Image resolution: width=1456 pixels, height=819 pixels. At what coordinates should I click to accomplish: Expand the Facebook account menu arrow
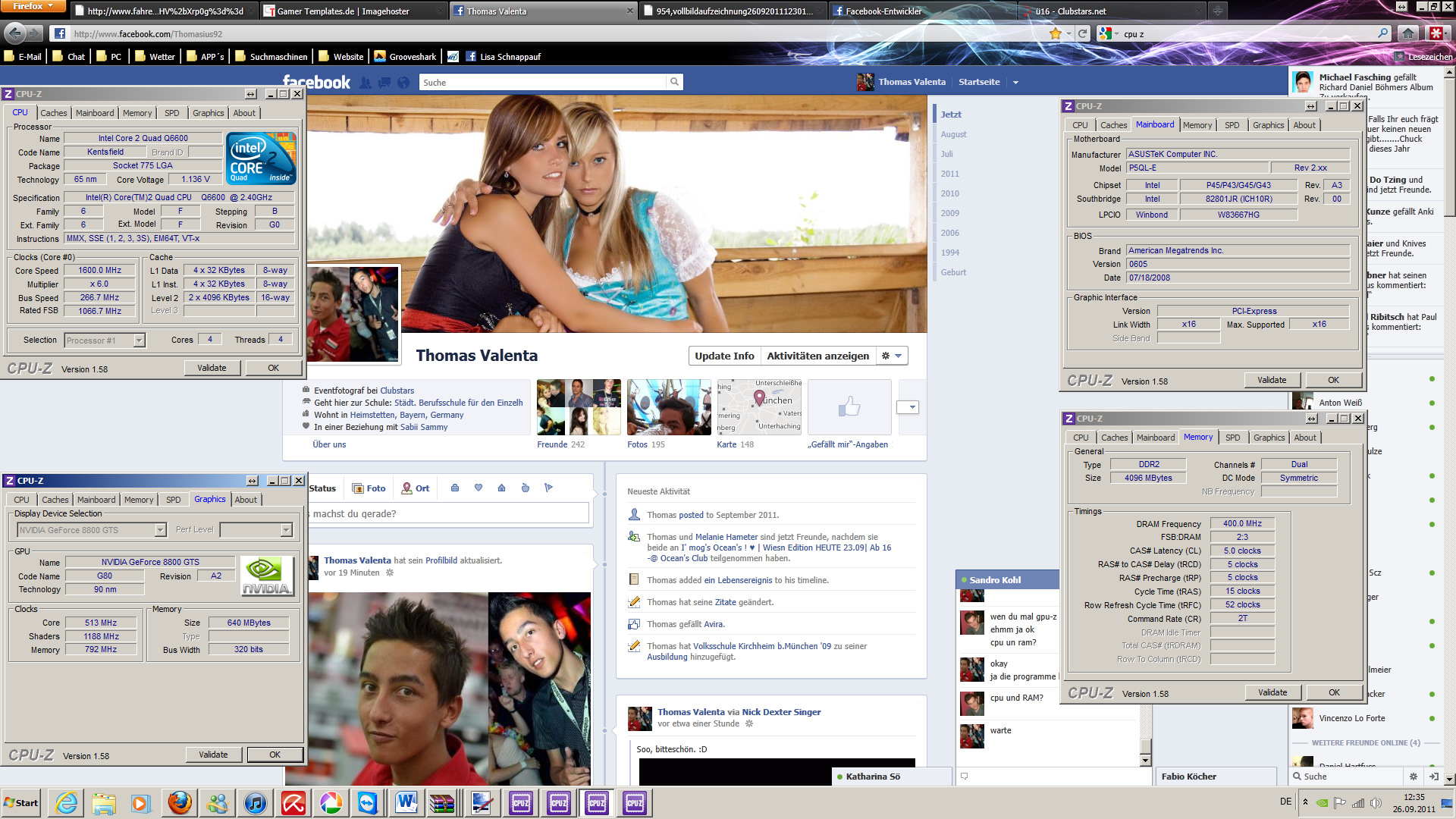(1015, 82)
